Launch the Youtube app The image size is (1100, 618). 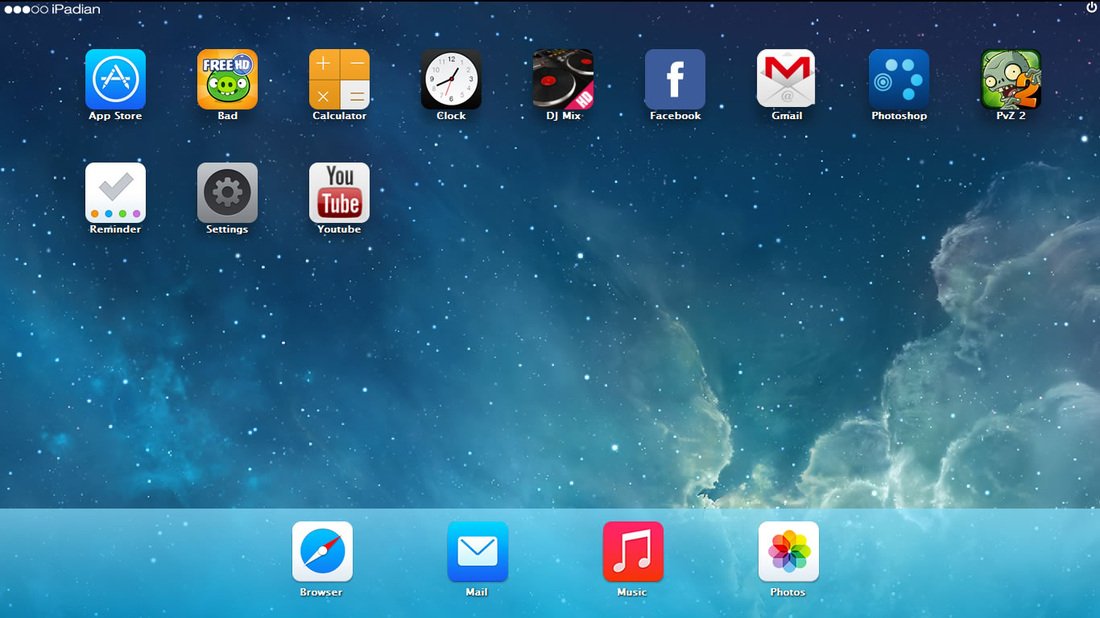tap(339, 191)
